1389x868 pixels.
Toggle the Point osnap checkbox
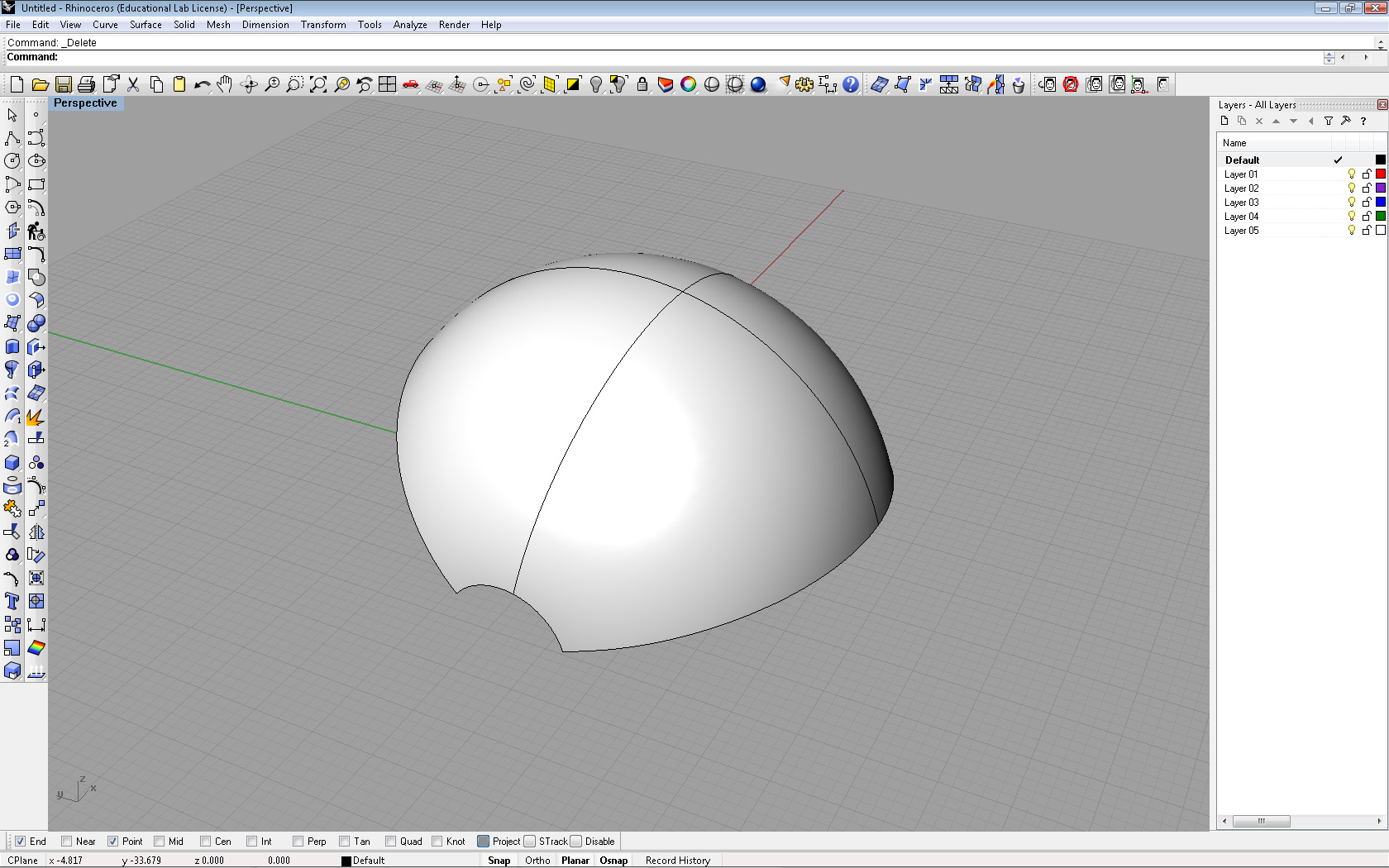(112, 842)
